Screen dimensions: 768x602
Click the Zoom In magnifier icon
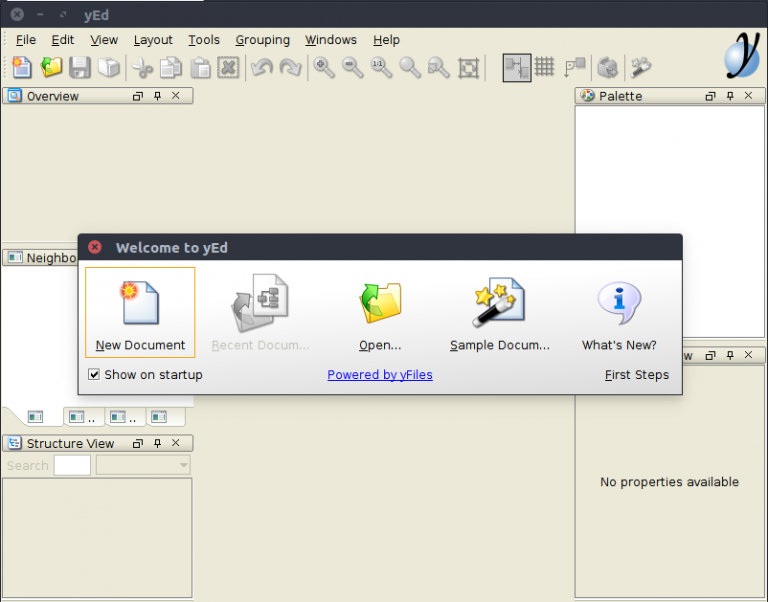tap(324, 68)
